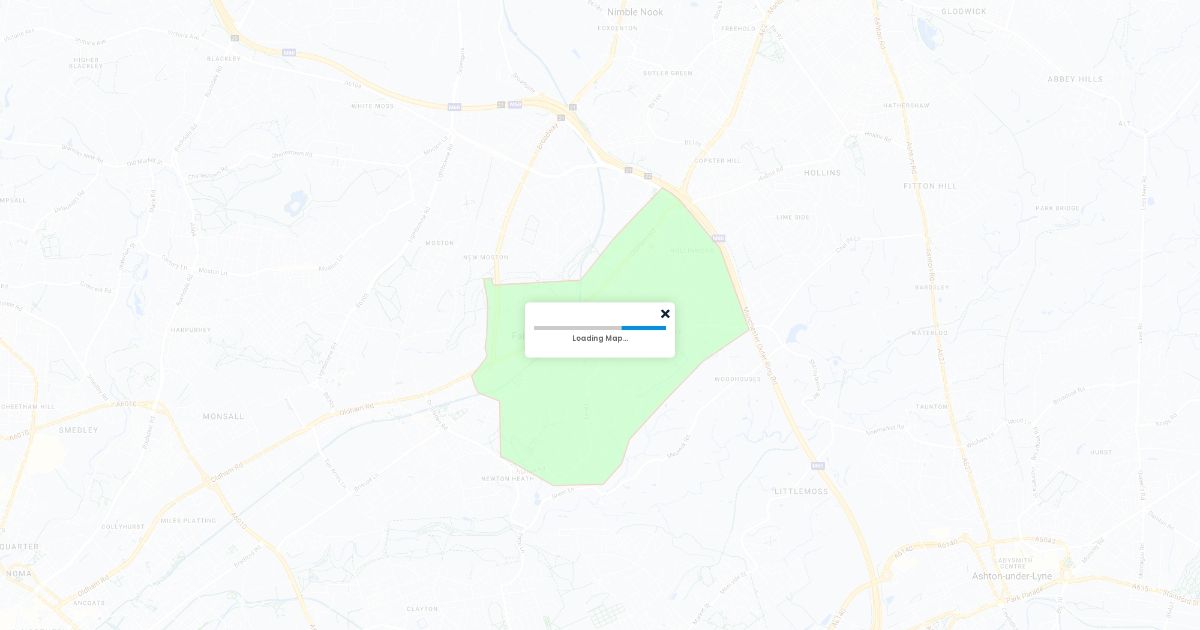Click the Fitton Hill map label
The width and height of the screenshot is (1200, 630).
930,186
